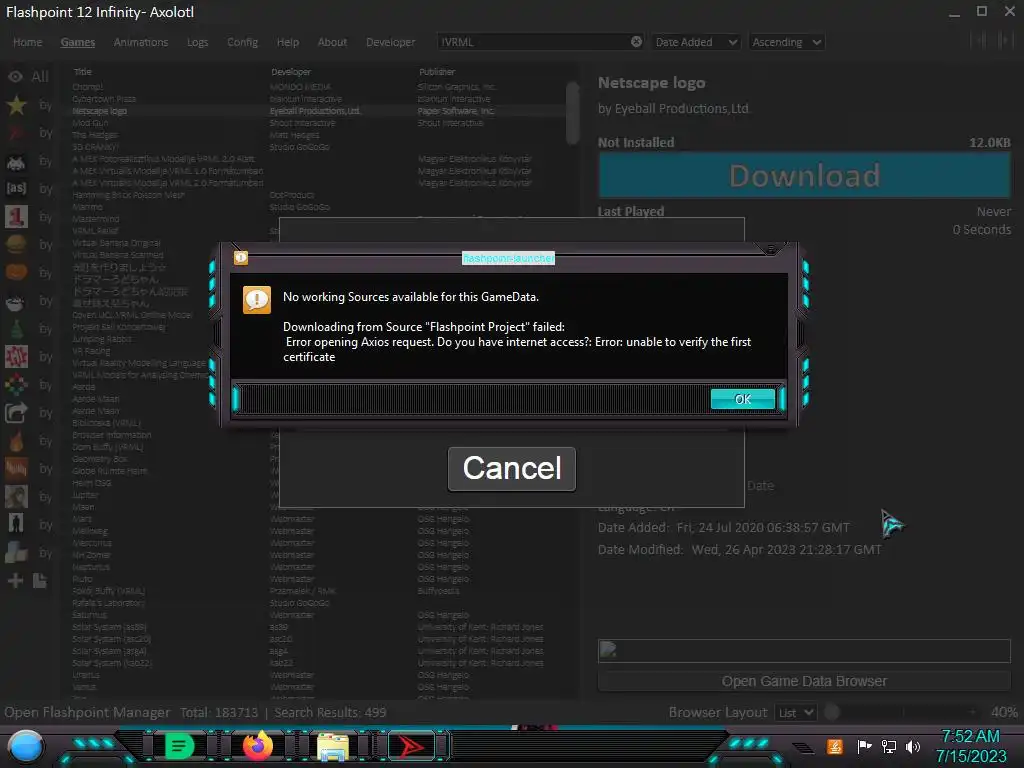Go to the Animations tab
This screenshot has width=1024, height=768.
(140, 42)
